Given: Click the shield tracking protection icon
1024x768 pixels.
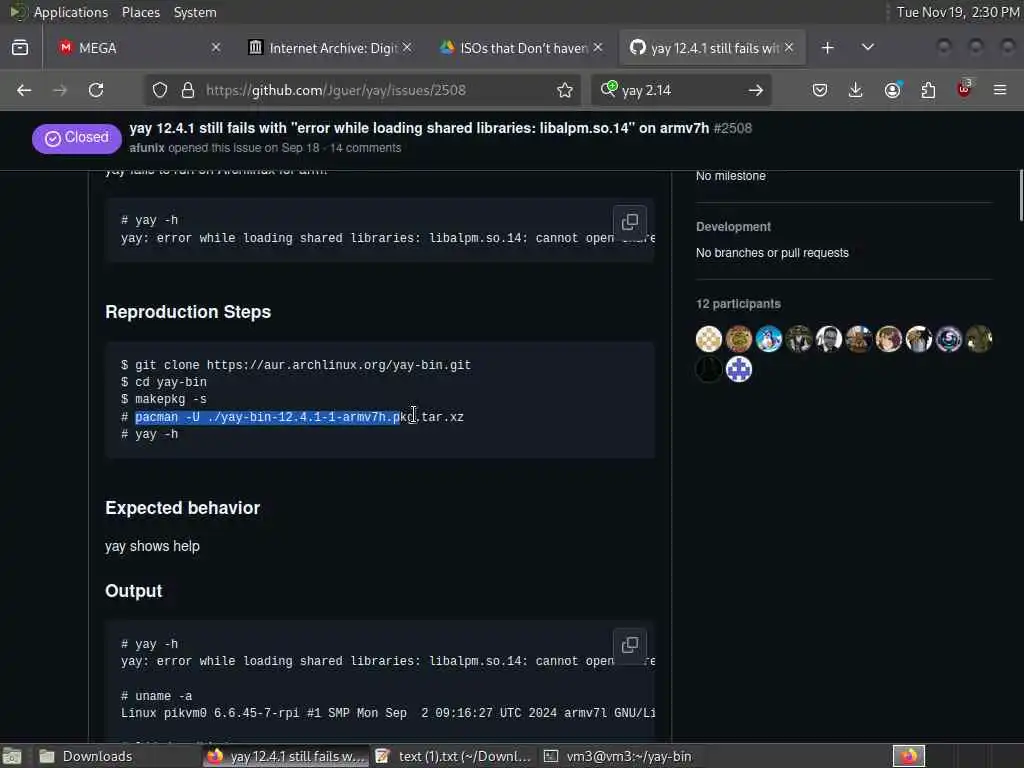Looking at the screenshot, I should pyautogui.click(x=160, y=90).
